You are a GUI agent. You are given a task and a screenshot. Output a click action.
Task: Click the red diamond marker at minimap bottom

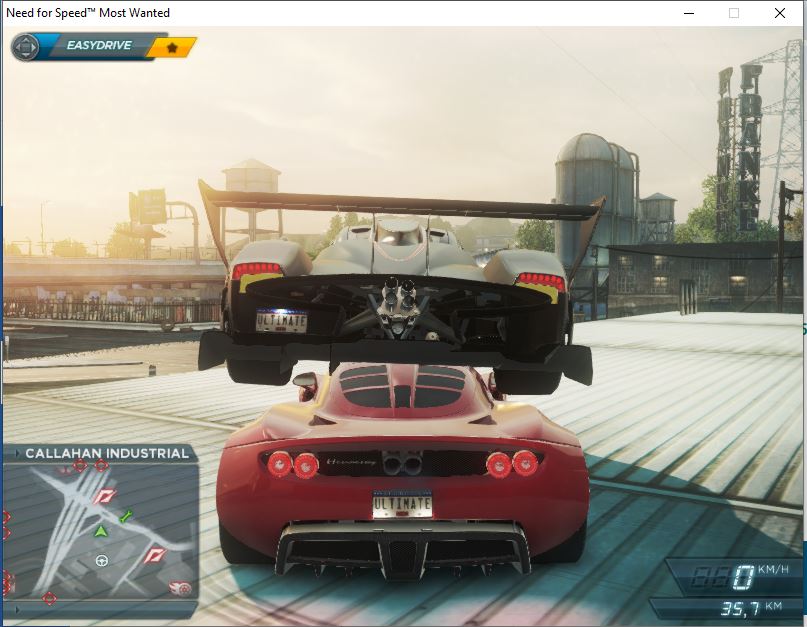(x=49, y=598)
